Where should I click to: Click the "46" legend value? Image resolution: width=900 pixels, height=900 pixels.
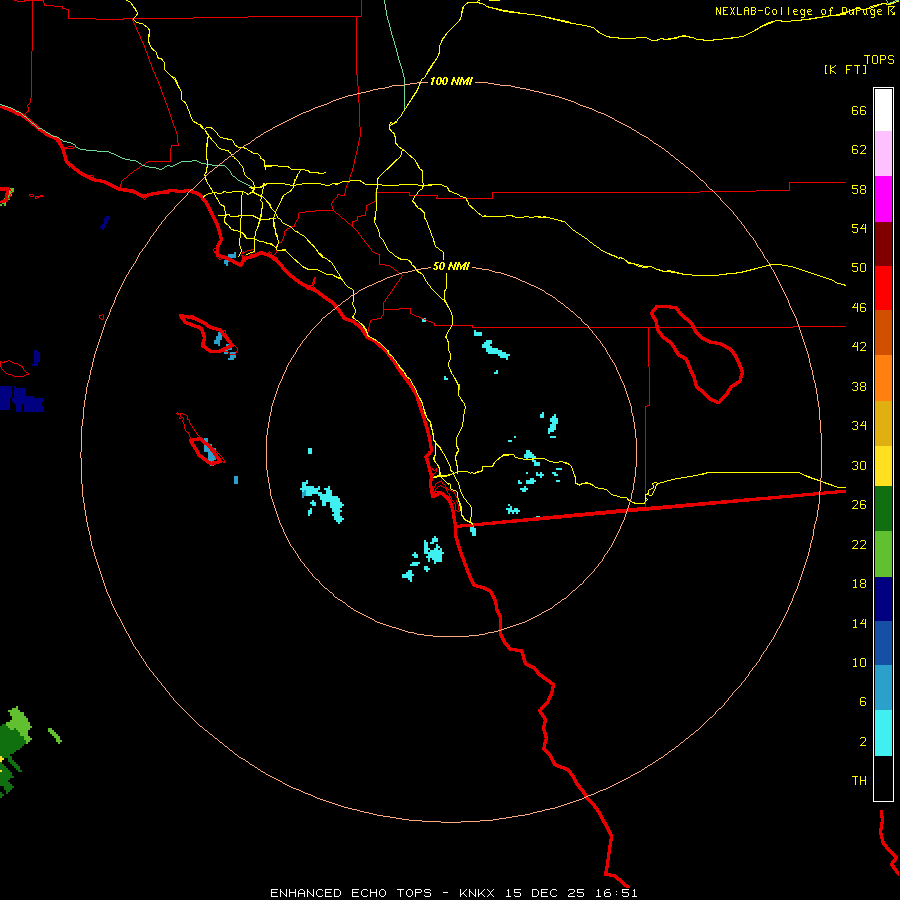tap(859, 308)
